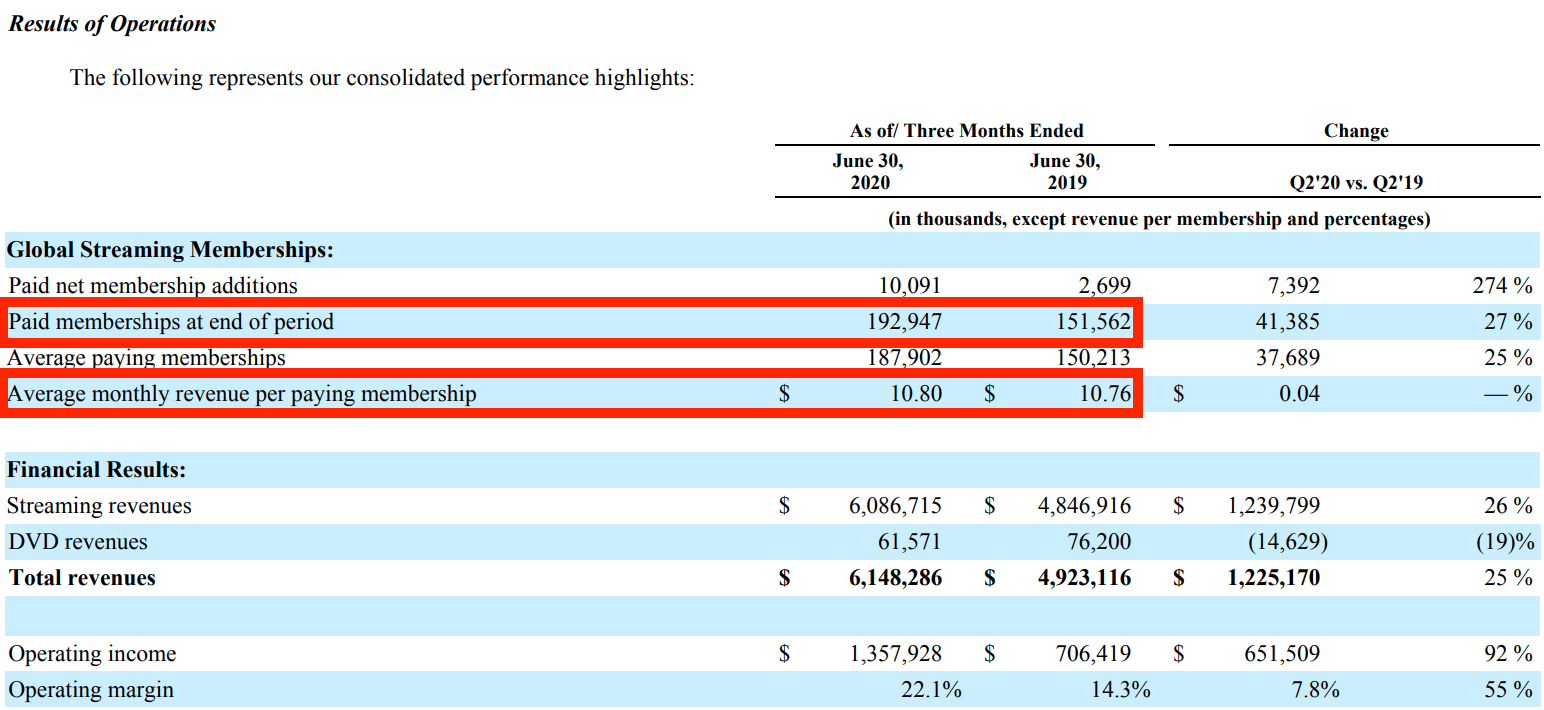Click the 151,562 paid memberships value
The height and width of the screenshot is (710, 1544).
click(1094, 322)
